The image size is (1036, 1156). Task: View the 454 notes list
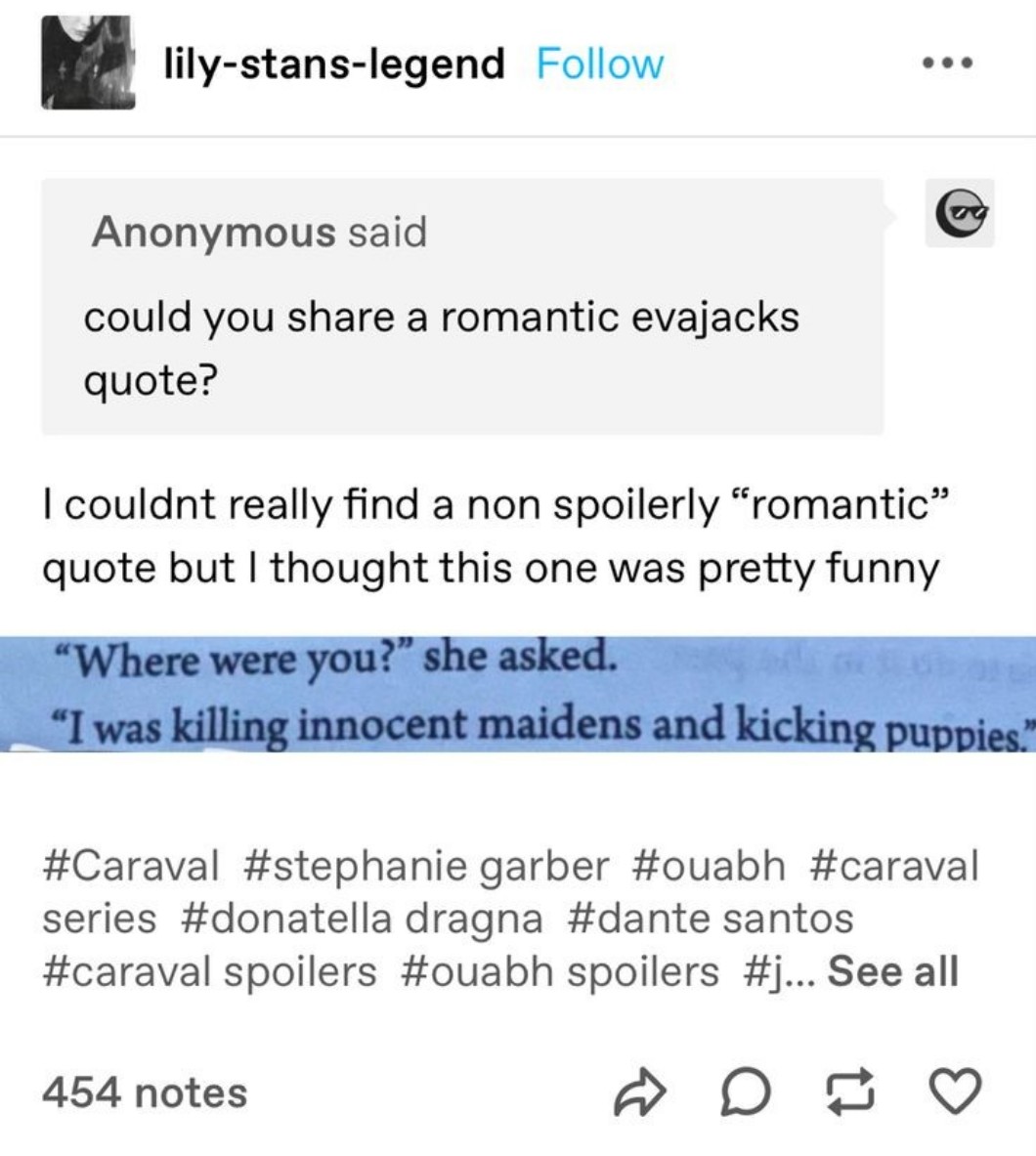click(x=145, y=1092)
